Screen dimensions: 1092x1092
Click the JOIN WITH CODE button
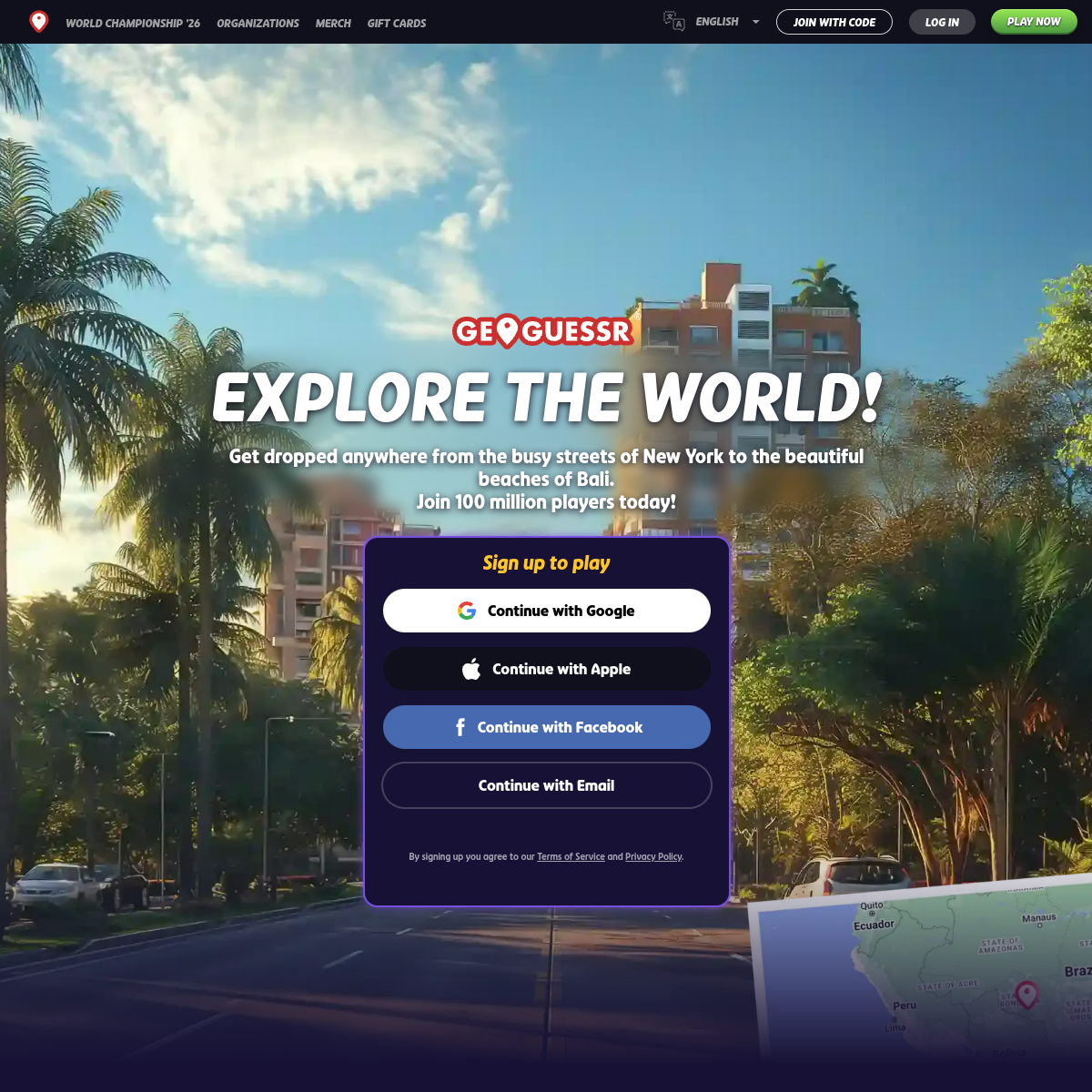pos(834,21)
